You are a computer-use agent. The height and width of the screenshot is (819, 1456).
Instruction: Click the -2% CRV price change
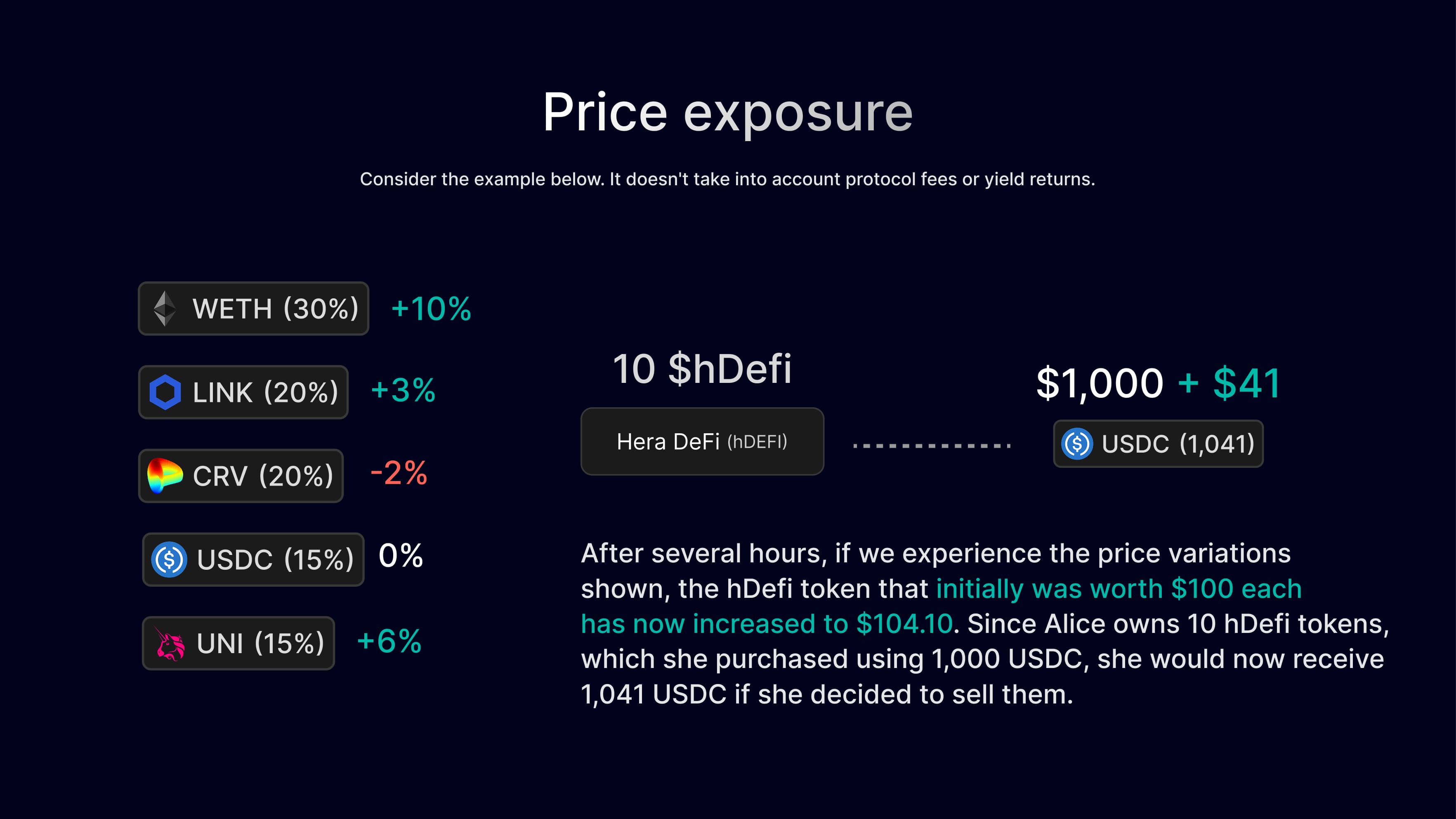pos(399,473)
